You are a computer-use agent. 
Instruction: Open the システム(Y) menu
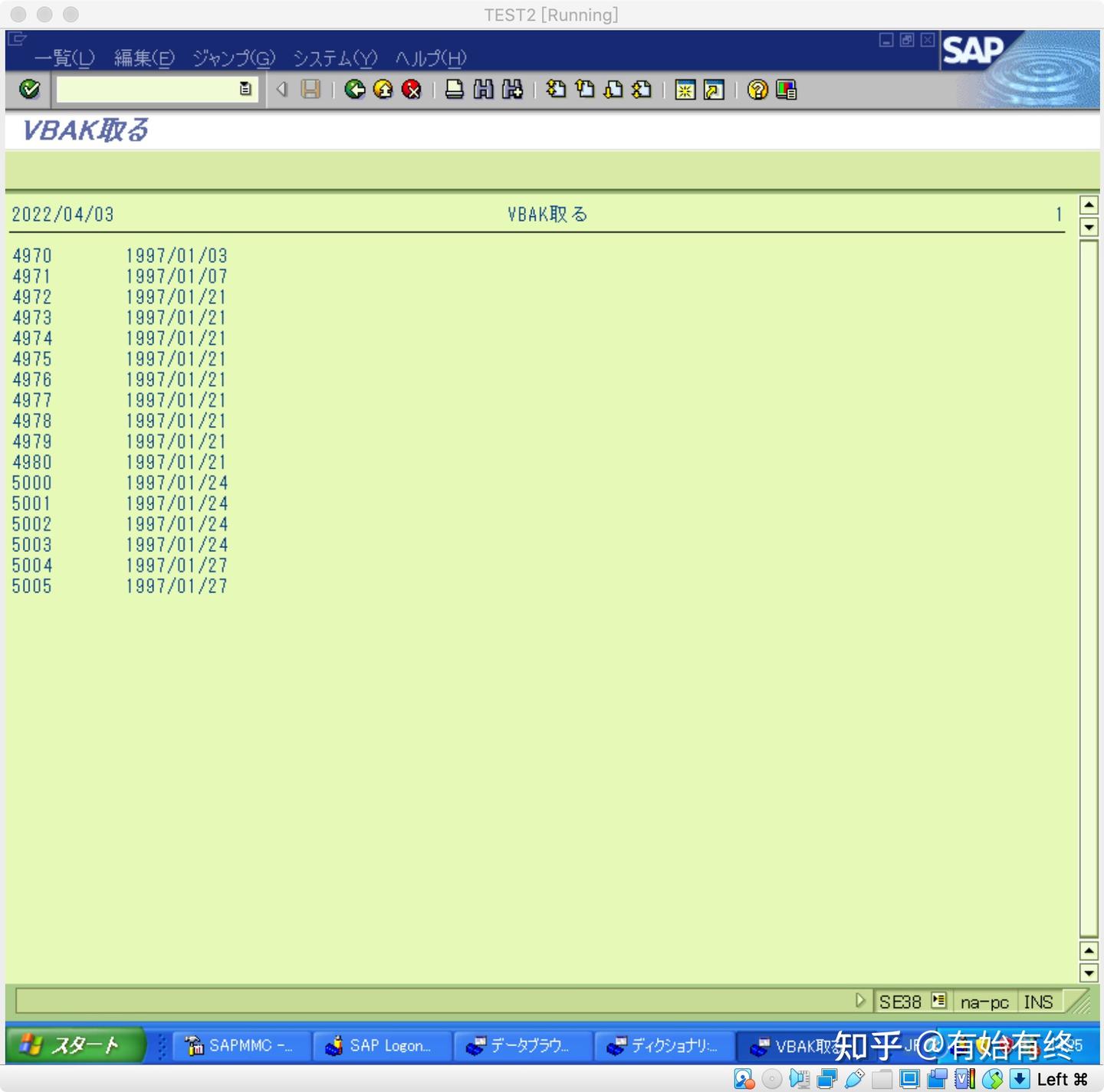336,58
